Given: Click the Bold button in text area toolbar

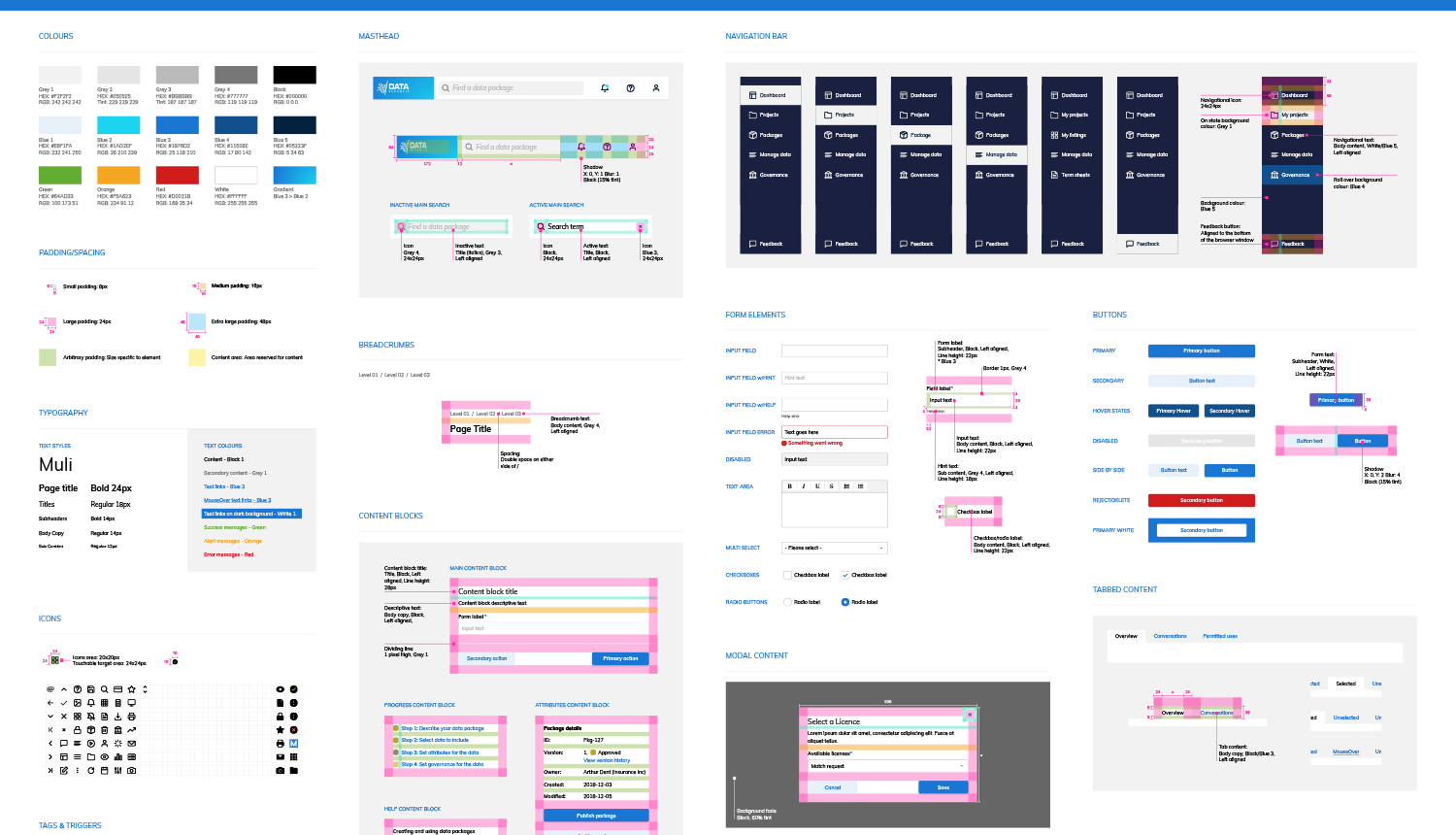Looking at the screenshot, I should [790, 486].
